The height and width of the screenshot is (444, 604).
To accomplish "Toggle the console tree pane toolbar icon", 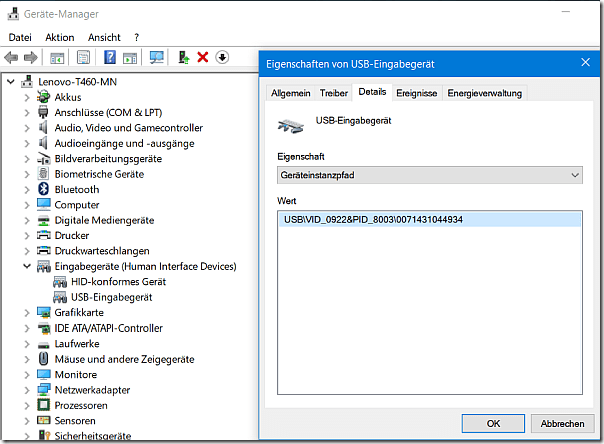I will (x=57, y=58).
